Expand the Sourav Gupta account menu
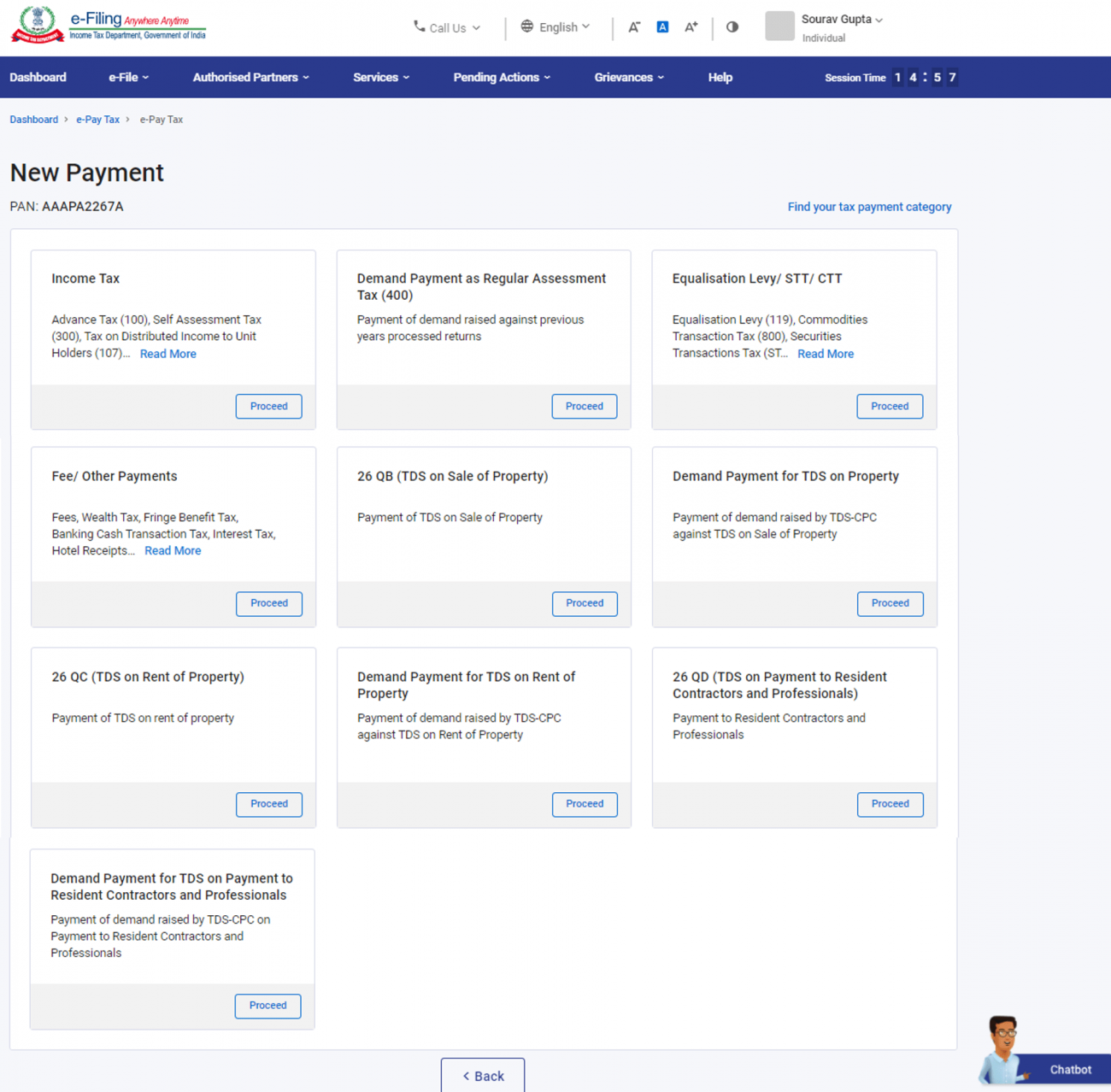 coord(842,19)
